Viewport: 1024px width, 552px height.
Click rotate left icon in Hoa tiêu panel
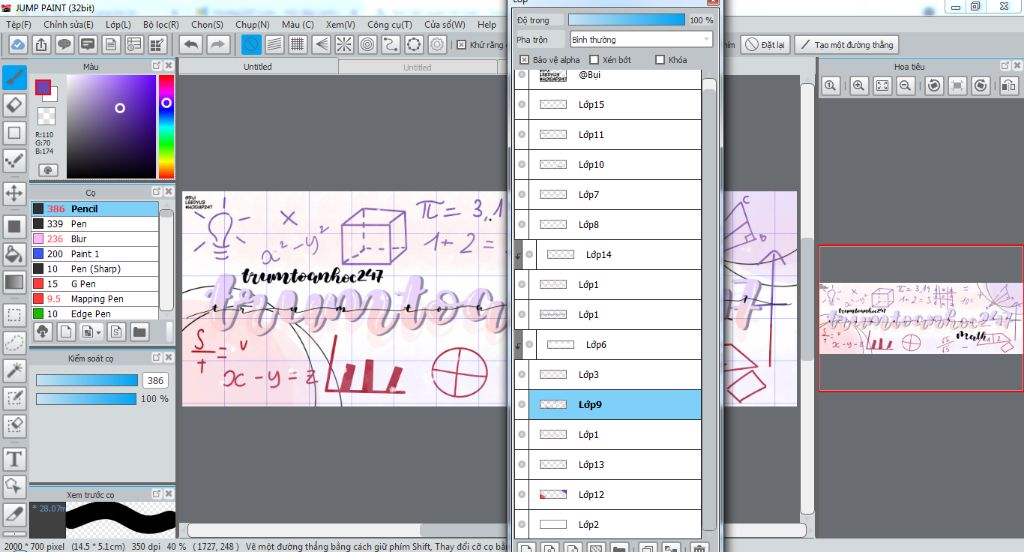[934, 86]
